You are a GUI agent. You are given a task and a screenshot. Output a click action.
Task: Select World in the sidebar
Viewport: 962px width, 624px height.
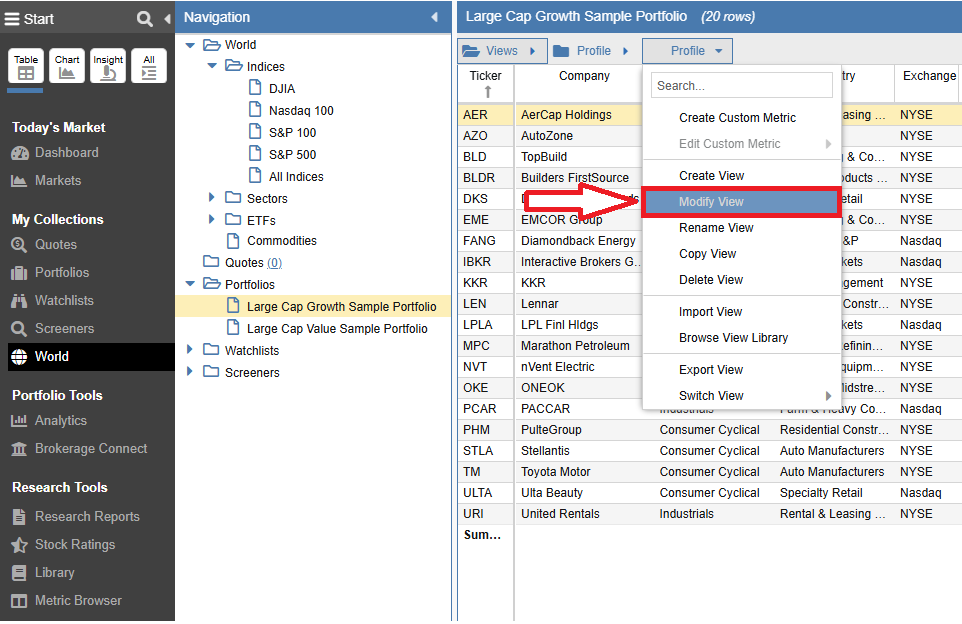91,356
